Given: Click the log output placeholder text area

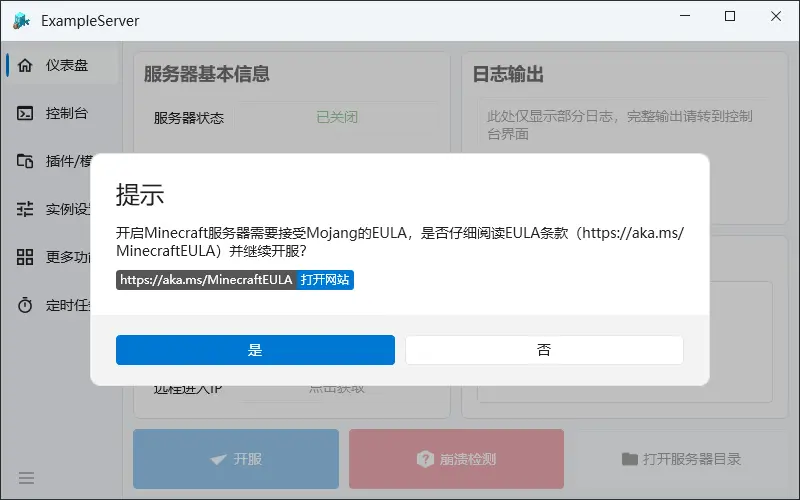Looking at the screenshot, I should coord(619,125).
